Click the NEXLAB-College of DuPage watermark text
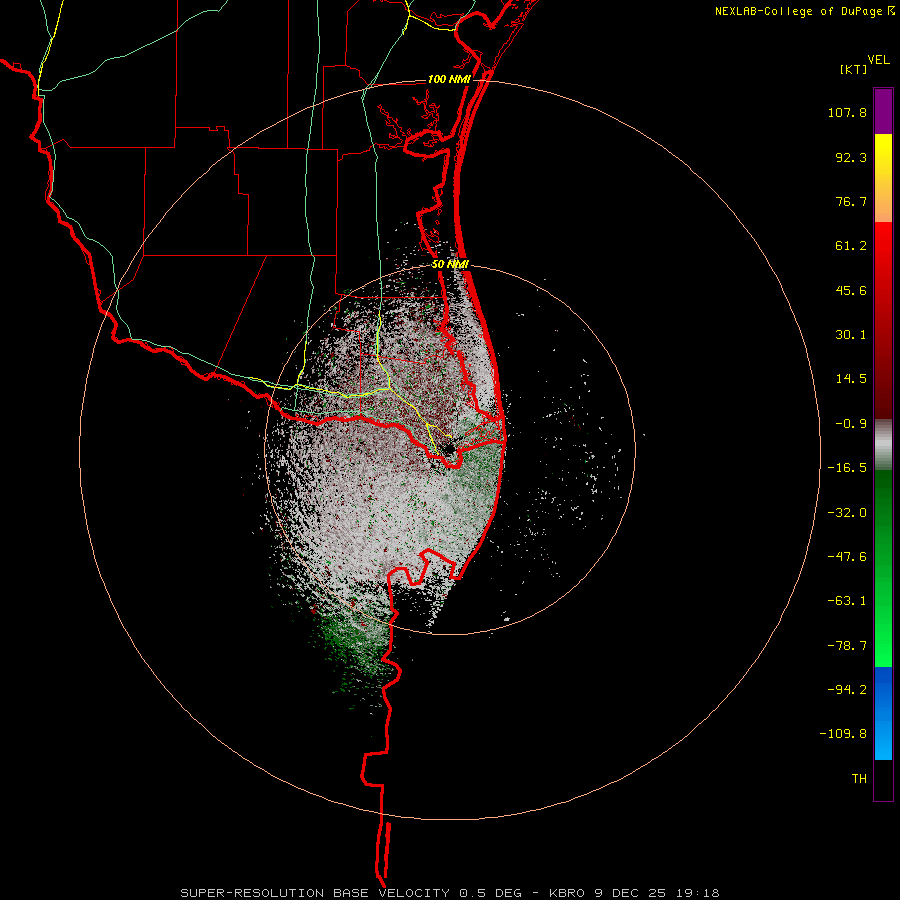This screenshot has height=900, width=900. [x=804, y=11]
